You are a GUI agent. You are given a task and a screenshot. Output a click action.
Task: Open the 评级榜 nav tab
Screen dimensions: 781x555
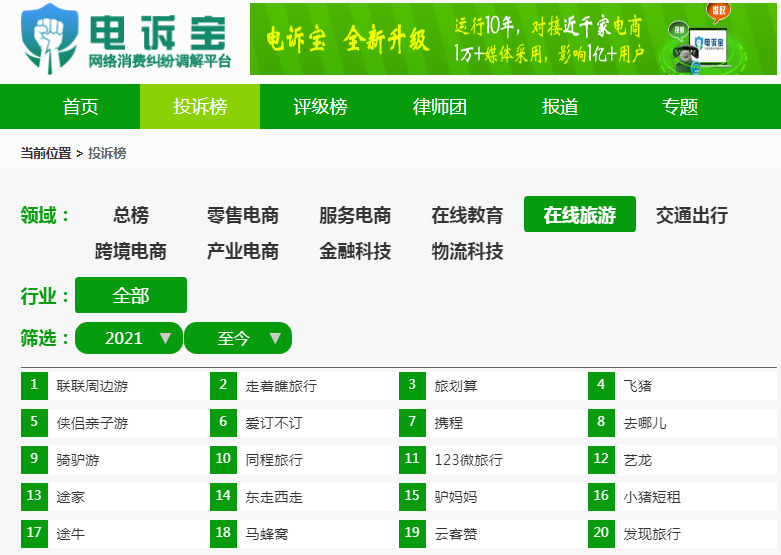click(x=320, y=107)
